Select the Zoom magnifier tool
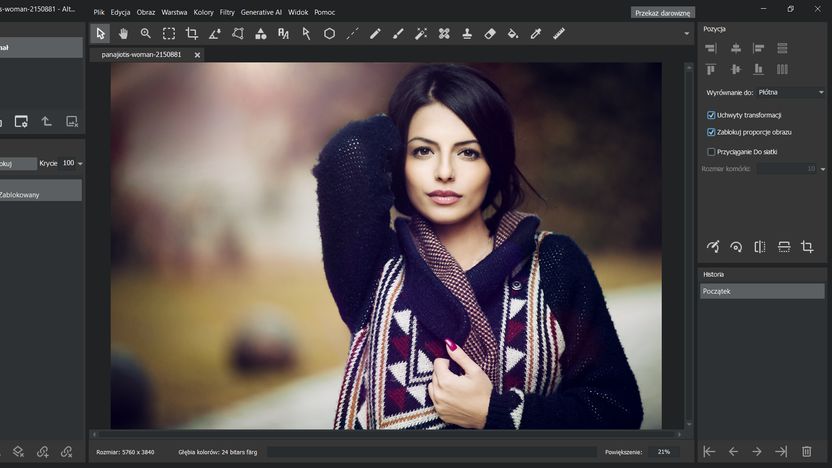 (x=145, y=34)
